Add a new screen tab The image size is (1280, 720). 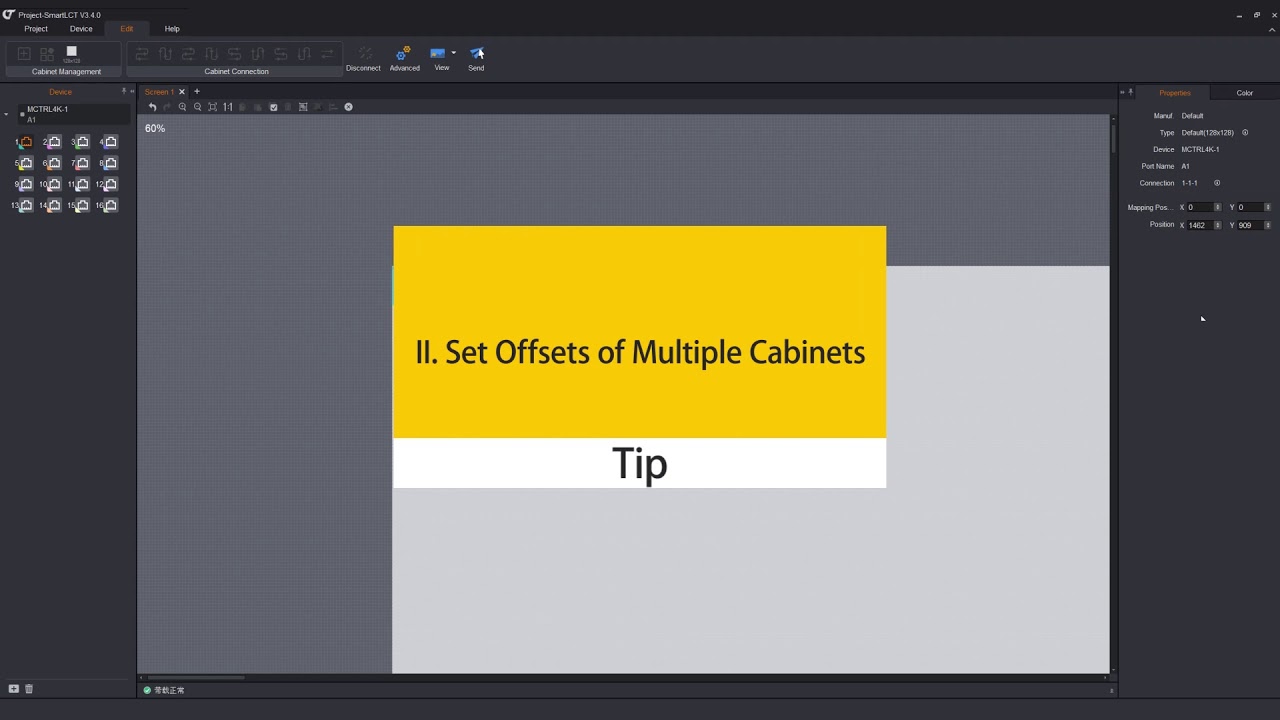pos(197,92)
